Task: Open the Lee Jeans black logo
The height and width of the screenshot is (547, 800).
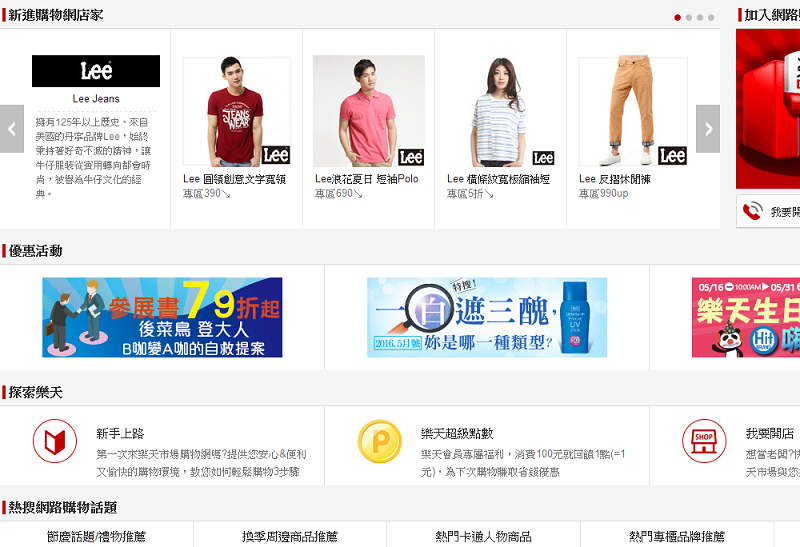Action: coord(96,71)
